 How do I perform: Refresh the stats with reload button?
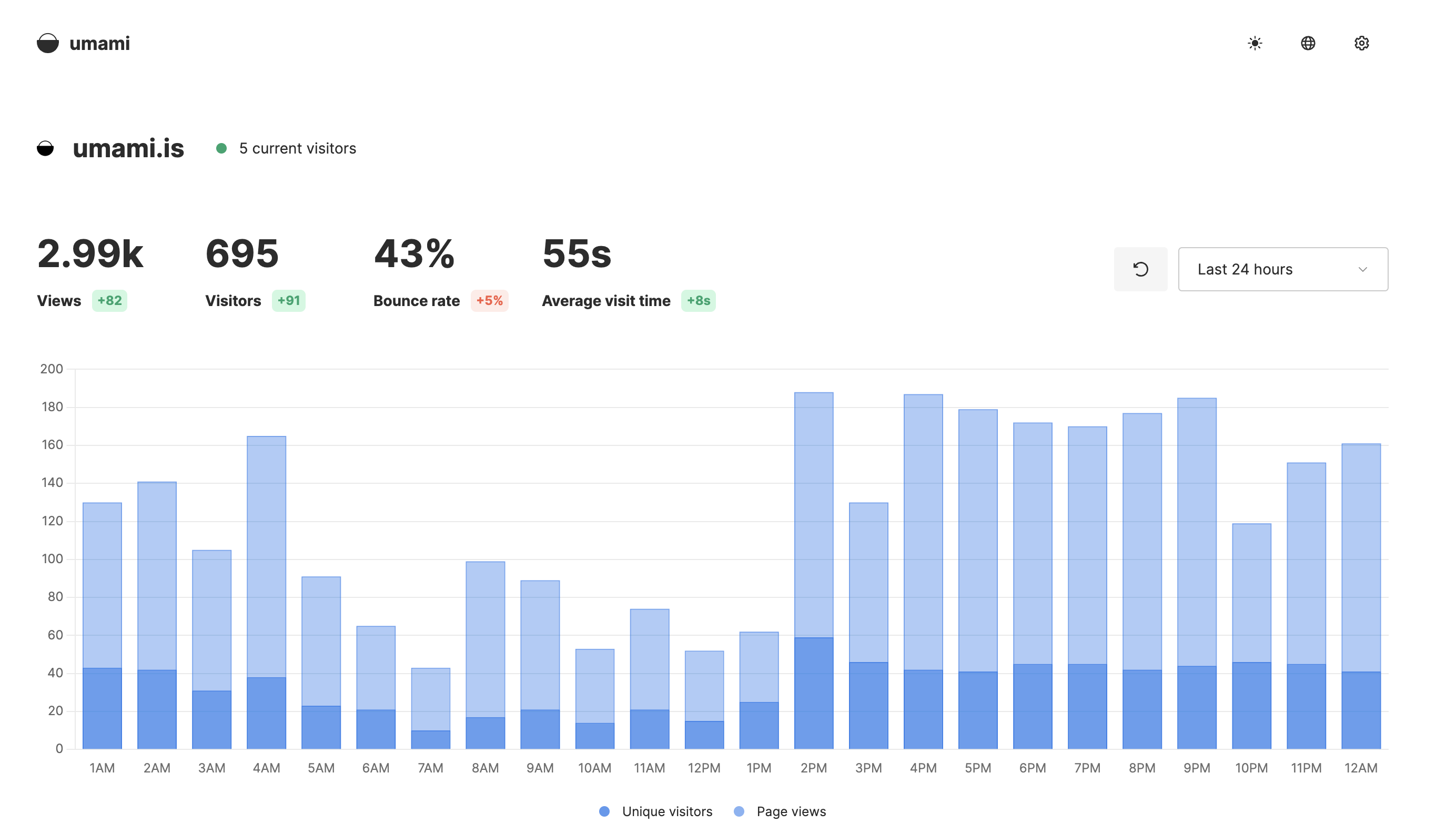tap(1140, 269)
